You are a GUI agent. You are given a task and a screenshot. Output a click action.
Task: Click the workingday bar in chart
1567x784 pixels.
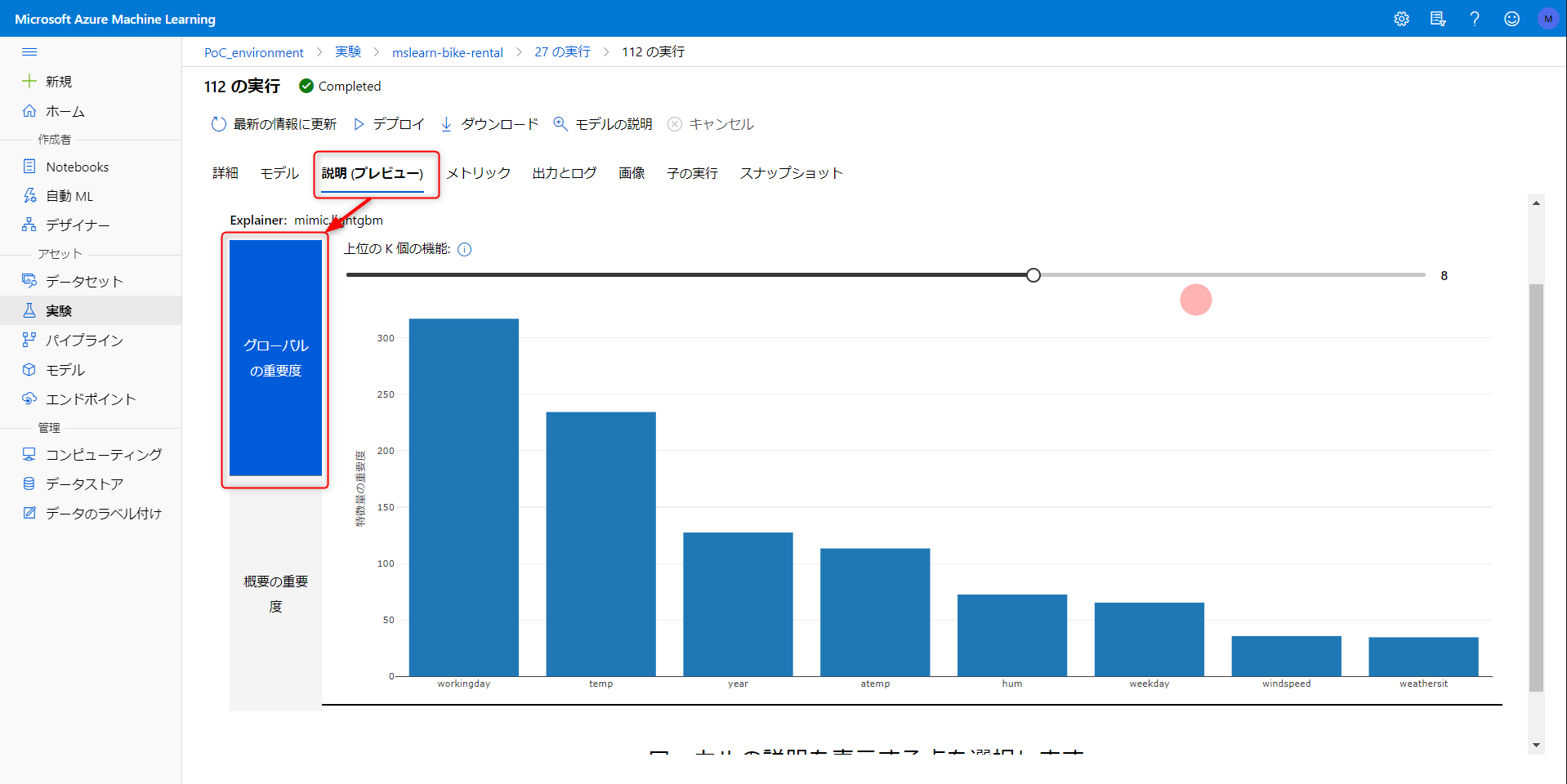(x=464, y=497)
